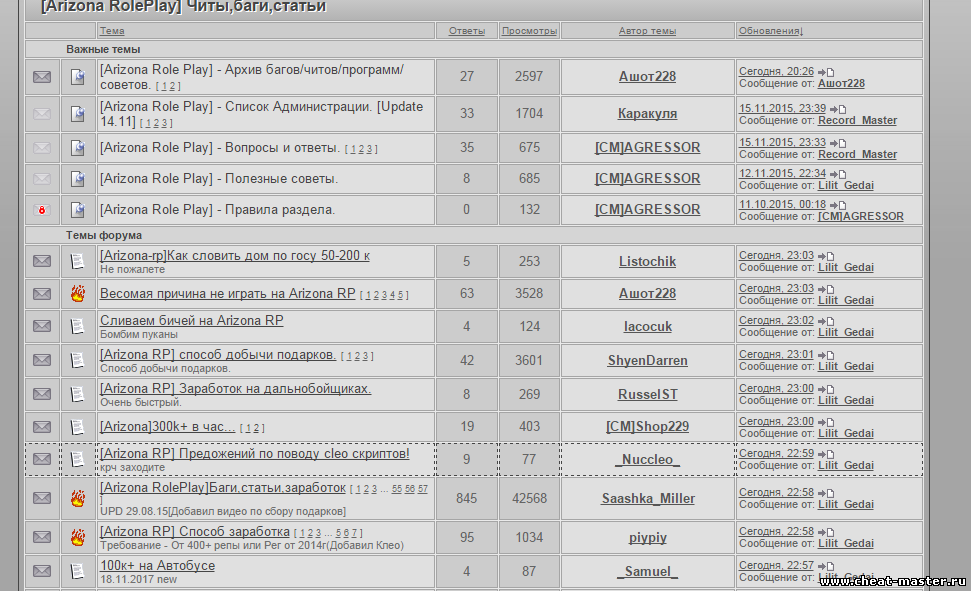This screenshot has height=591, width=971.
Task: Click the pinned-topic icon beside "Вопросы и ответы"
Action: [77, 148]
